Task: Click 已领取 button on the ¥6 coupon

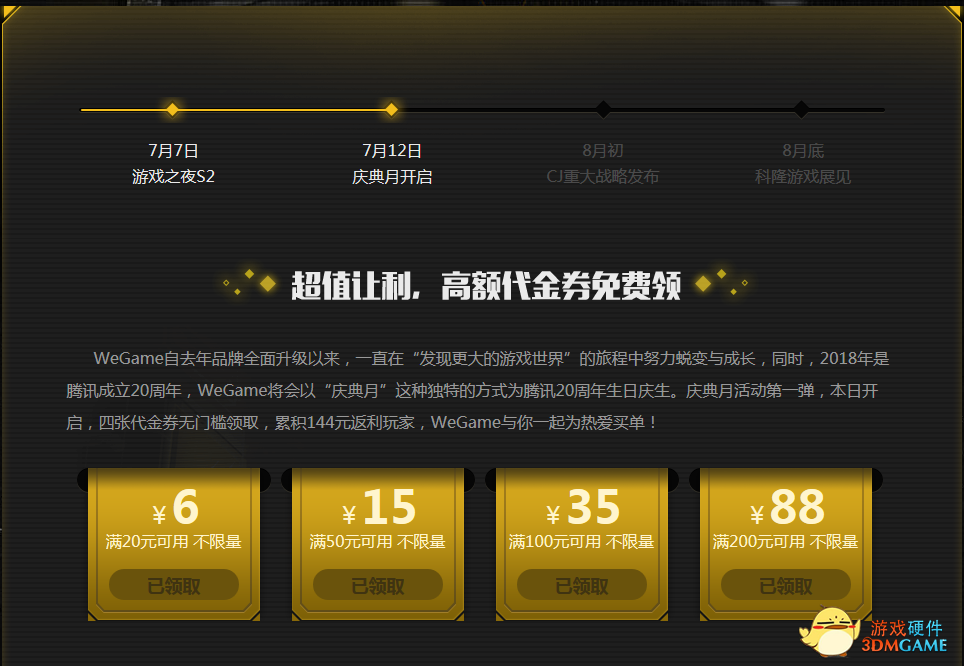Action: [x=174, y=585]
